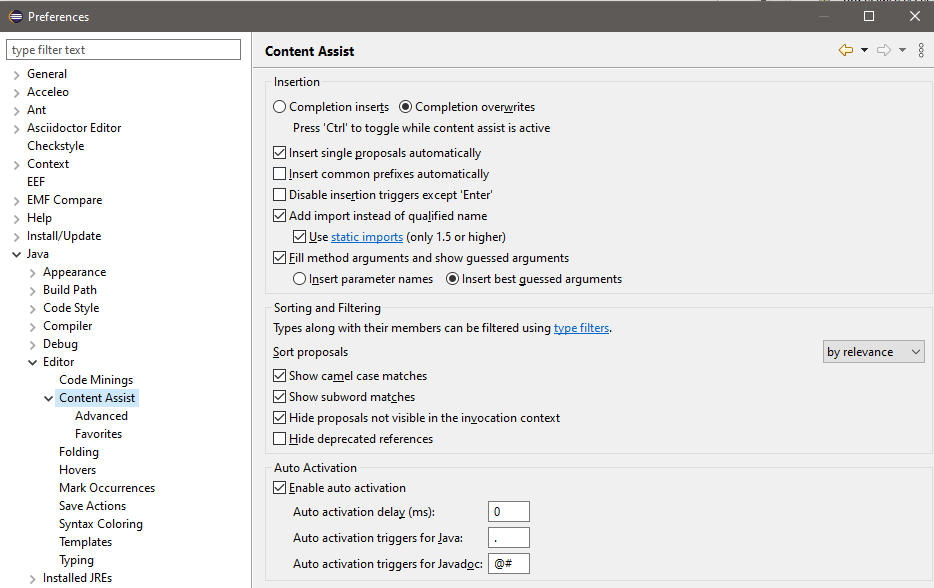Expand the Installed JREs node
The height and width of the screenshot is (588, 934).
[32, 579]
